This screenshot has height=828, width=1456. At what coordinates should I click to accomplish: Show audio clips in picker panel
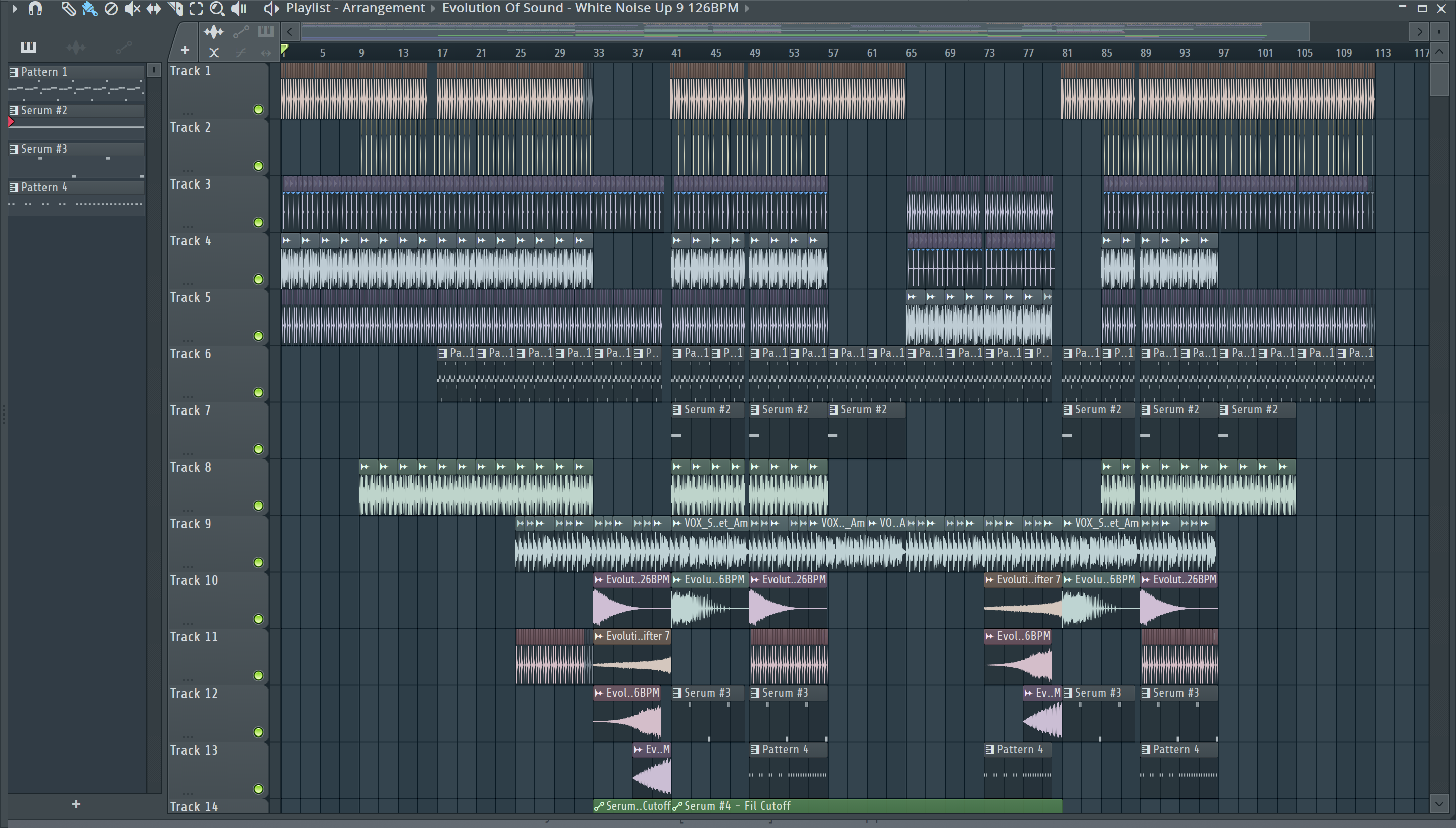[76, 47]
